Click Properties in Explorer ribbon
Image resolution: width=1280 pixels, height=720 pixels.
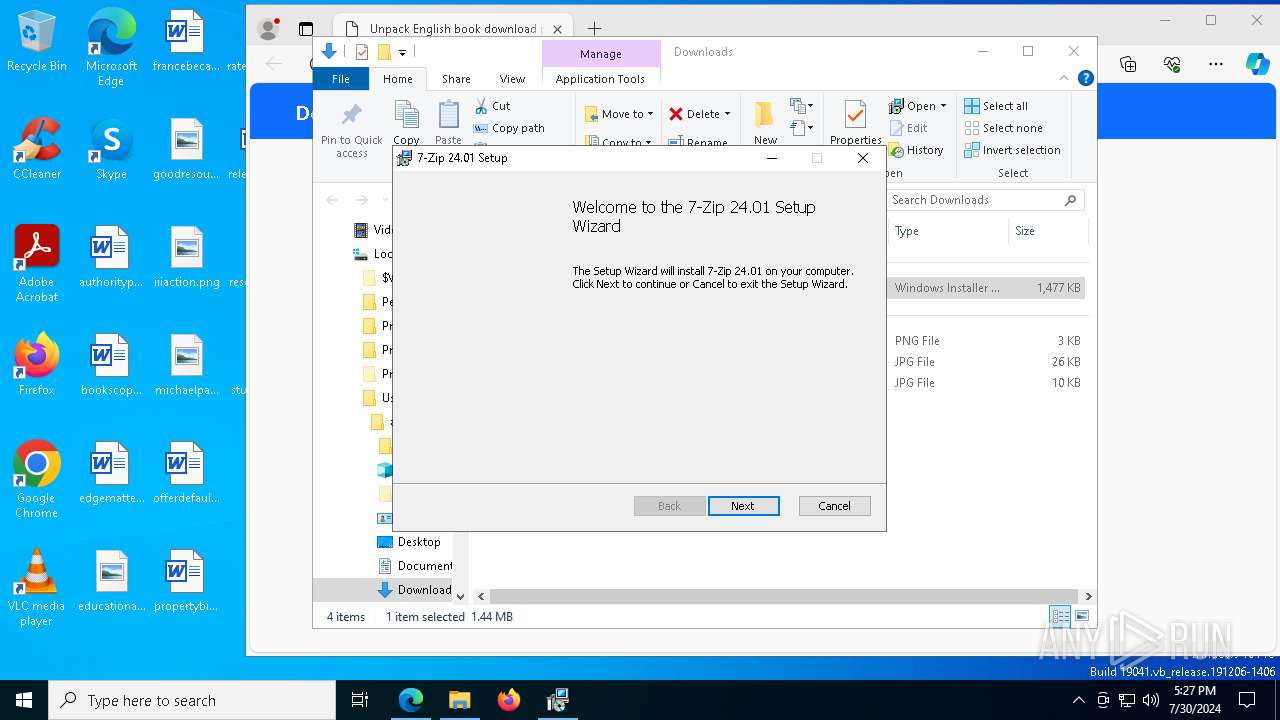click(x=855, y=123)
